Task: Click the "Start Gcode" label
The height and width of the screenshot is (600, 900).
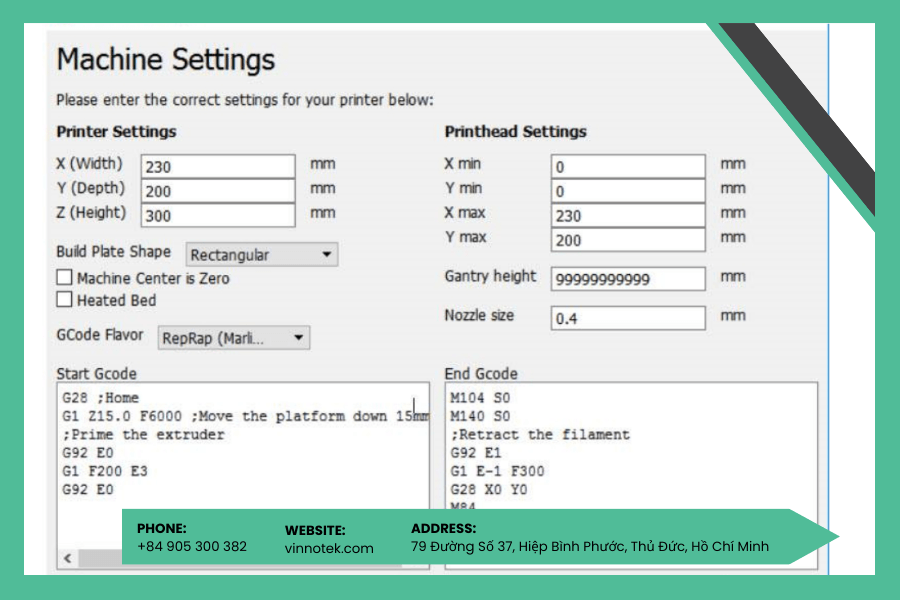Action: [x=96, y=373]
